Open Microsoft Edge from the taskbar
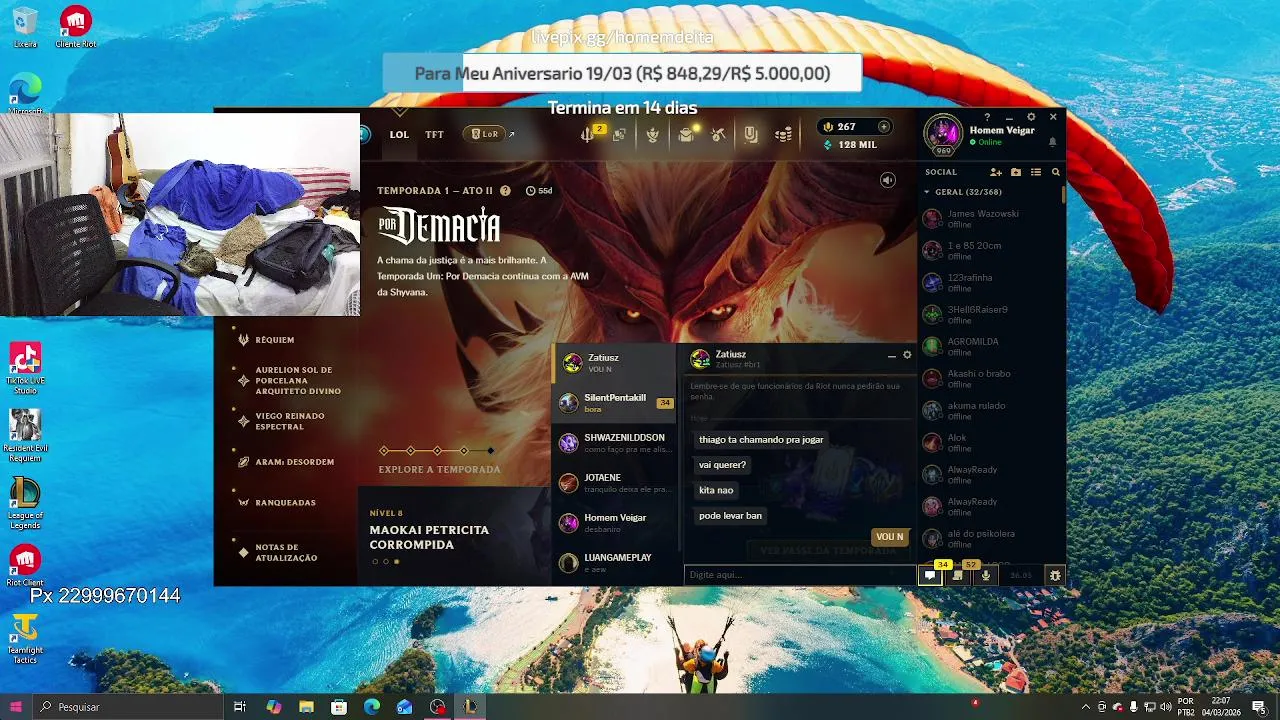The image size is (1280, 720). tap(371, 707)
